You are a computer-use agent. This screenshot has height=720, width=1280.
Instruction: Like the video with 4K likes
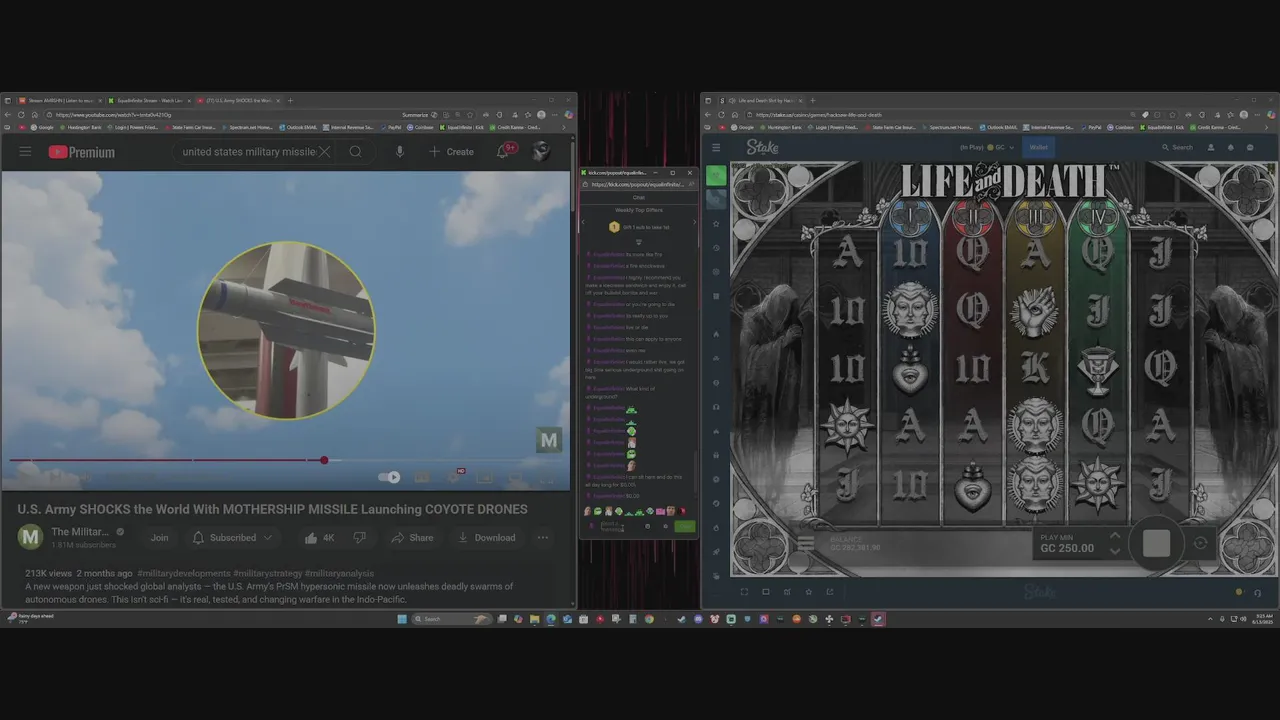click(x=320, y=538)
